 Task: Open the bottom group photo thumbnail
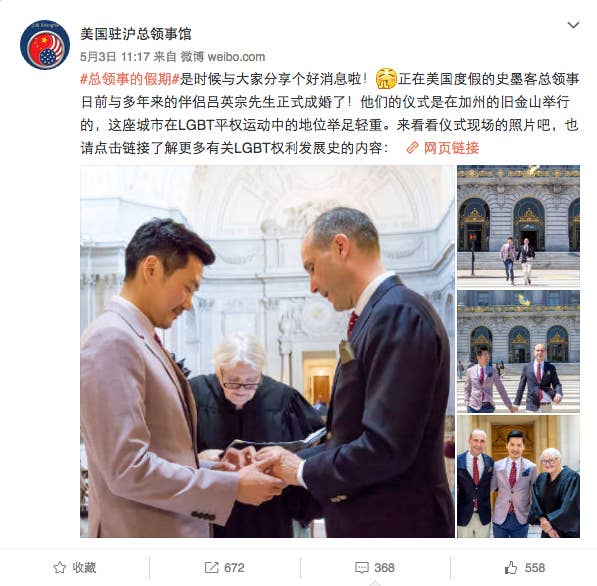[x=518, y=476]
